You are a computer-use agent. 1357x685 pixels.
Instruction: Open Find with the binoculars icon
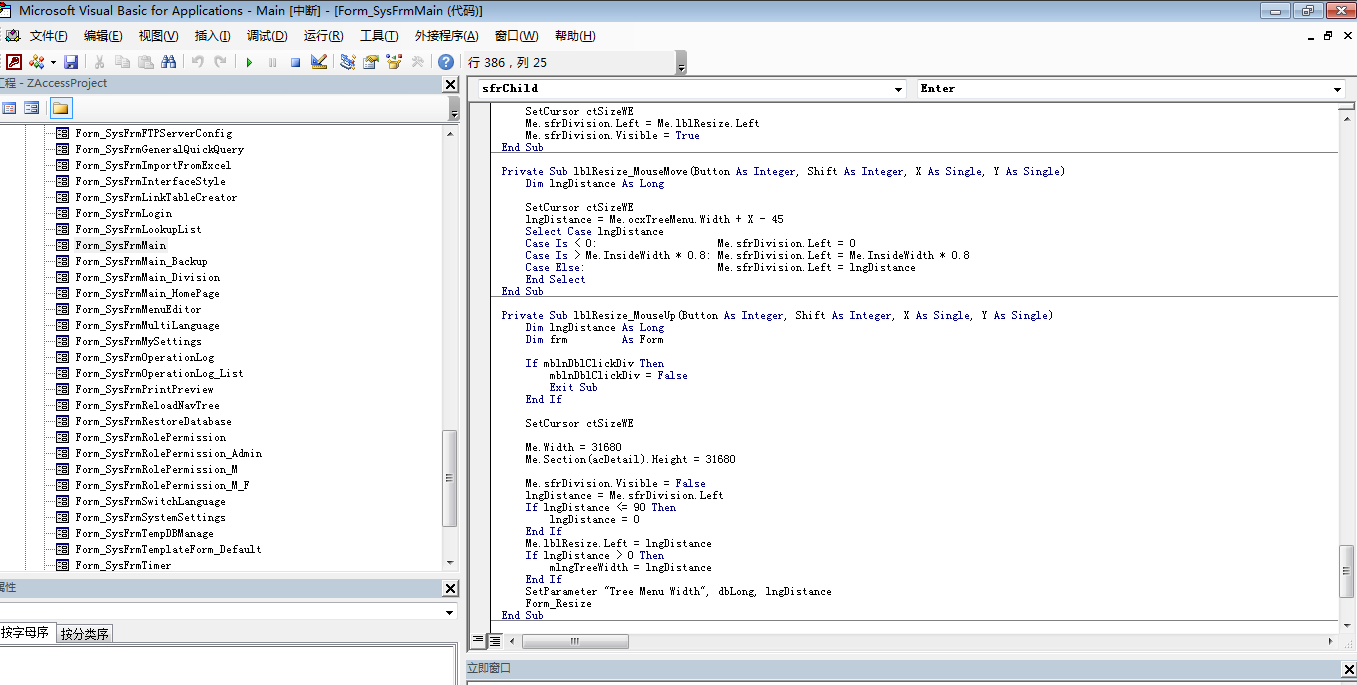click(x=169, y=62)
